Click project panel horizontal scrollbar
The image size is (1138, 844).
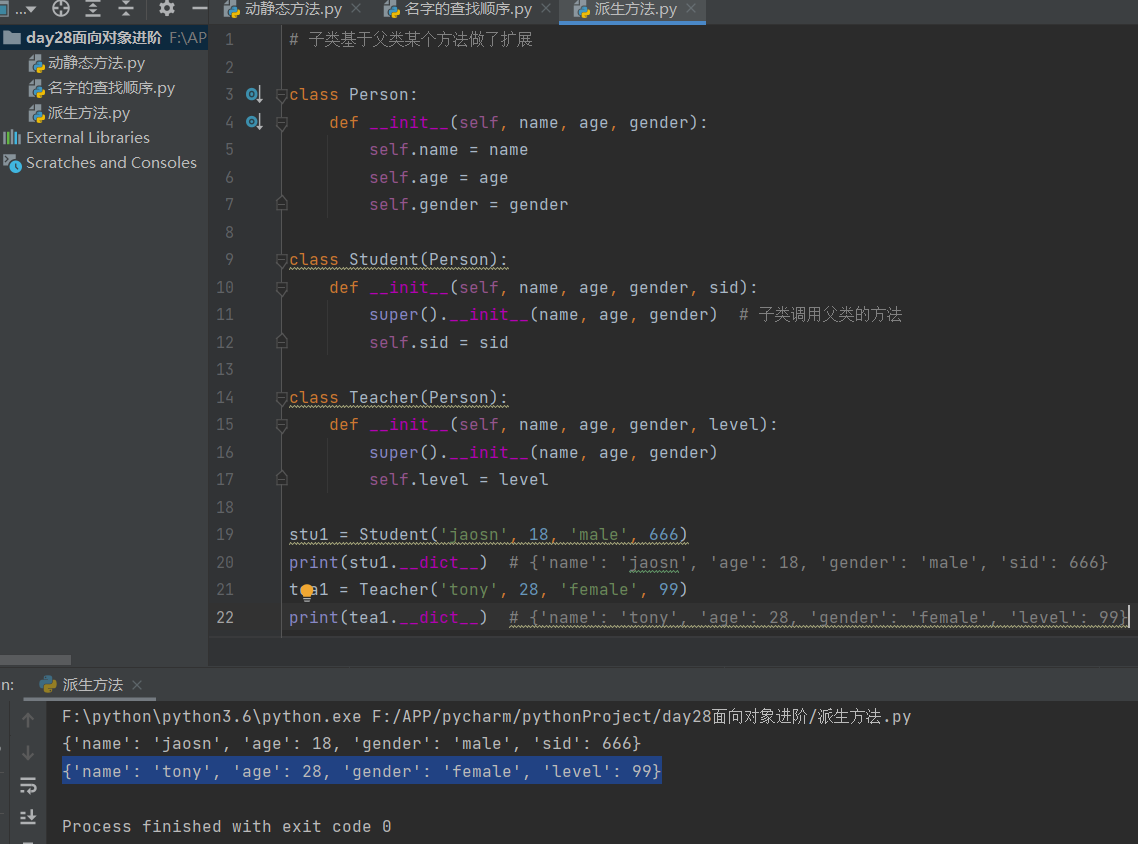tap(36, 660)
